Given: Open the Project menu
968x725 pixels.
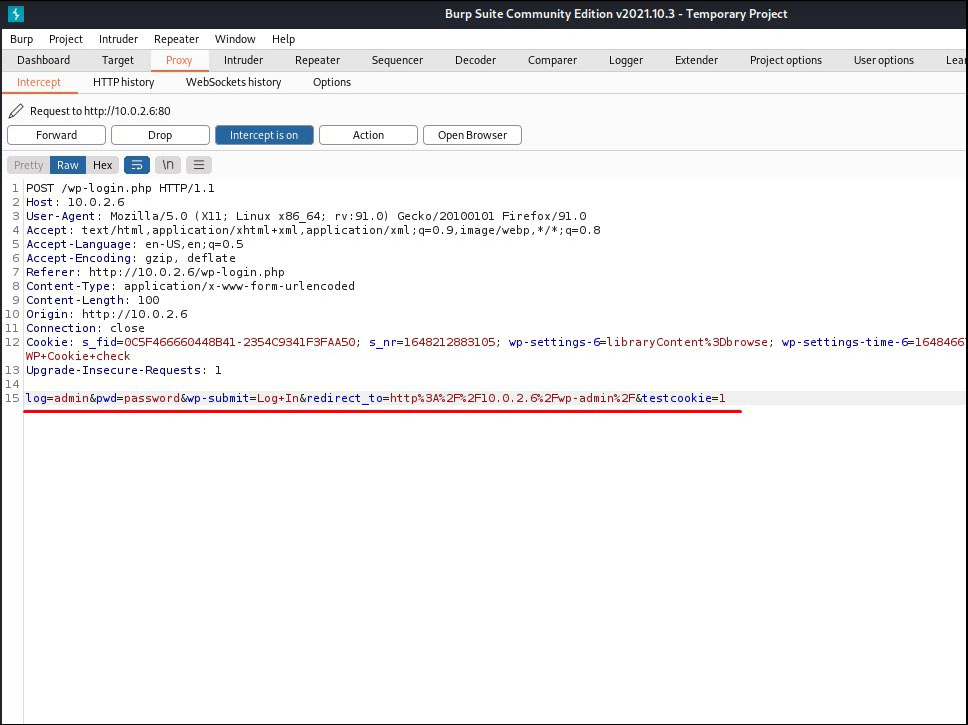Looking at the screenshot, I should click(66, 39).
